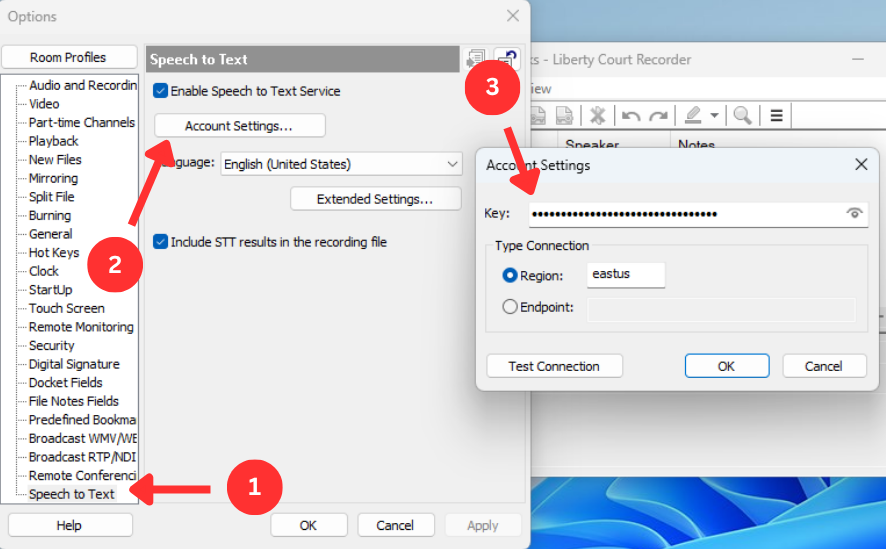Select New Files in the options tree

click(x=55, y=159)
